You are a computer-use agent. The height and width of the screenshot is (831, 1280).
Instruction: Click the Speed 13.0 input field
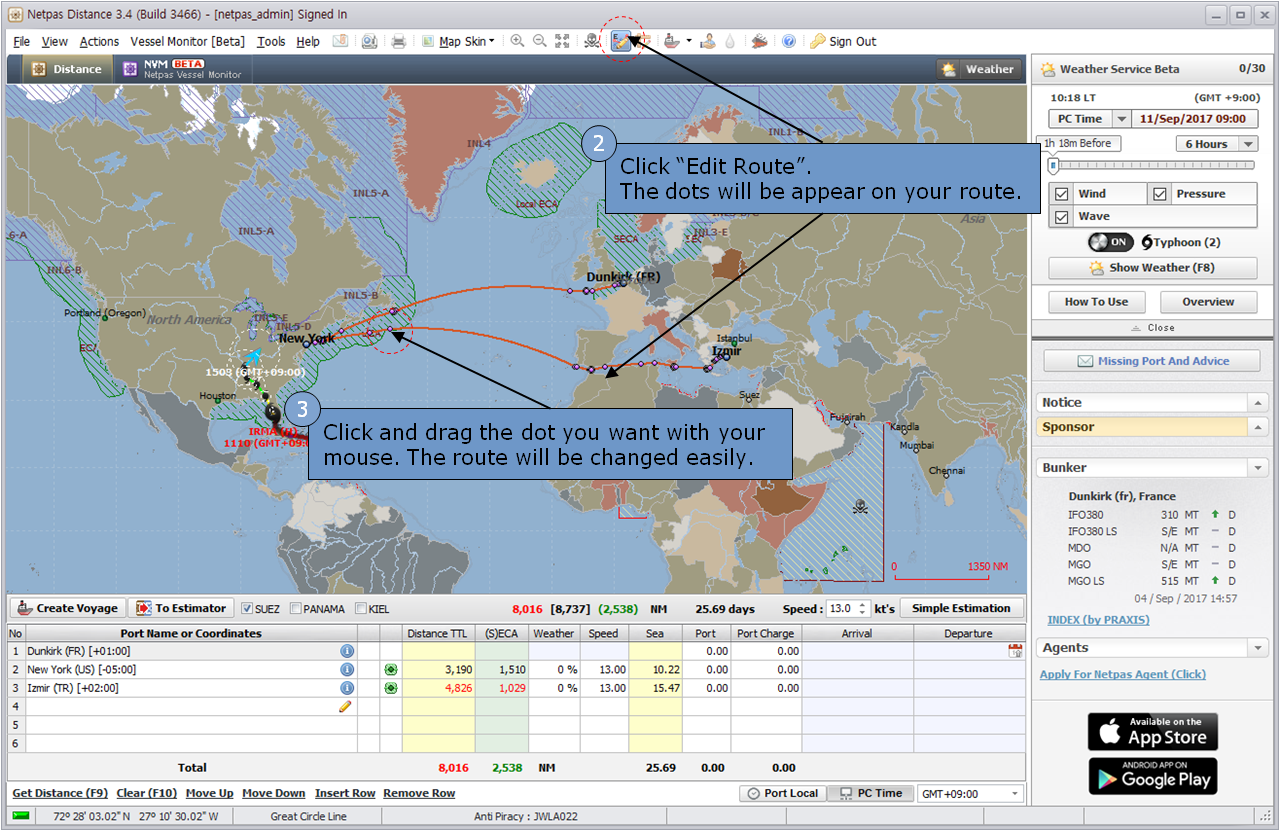click(843, 608)
